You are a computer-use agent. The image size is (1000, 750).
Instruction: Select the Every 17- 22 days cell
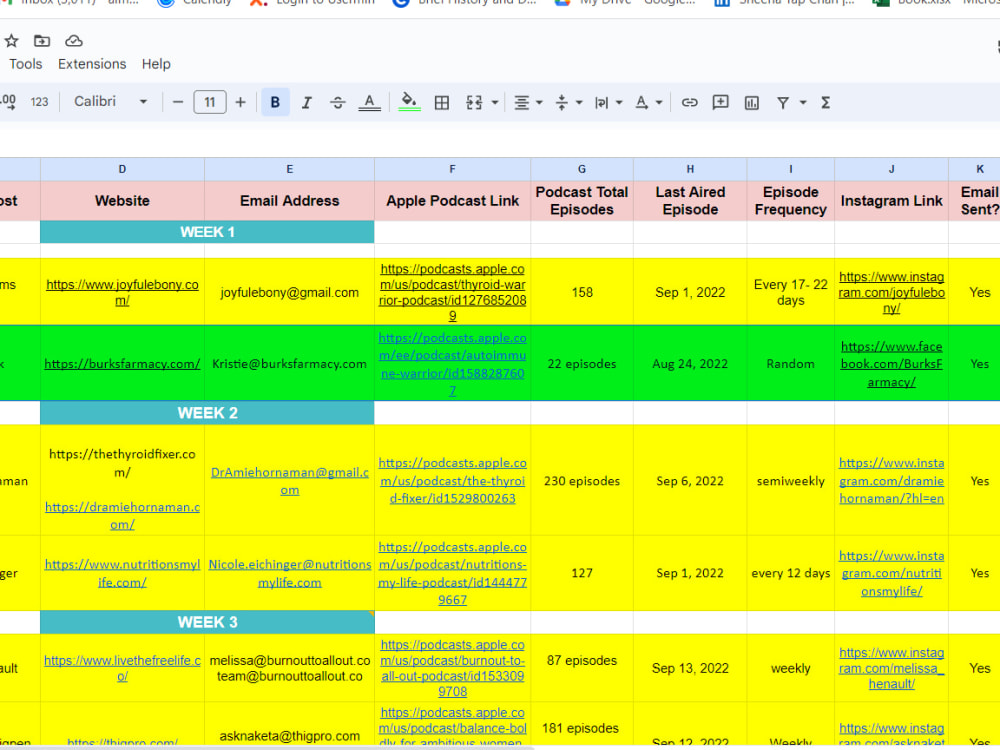791,292
